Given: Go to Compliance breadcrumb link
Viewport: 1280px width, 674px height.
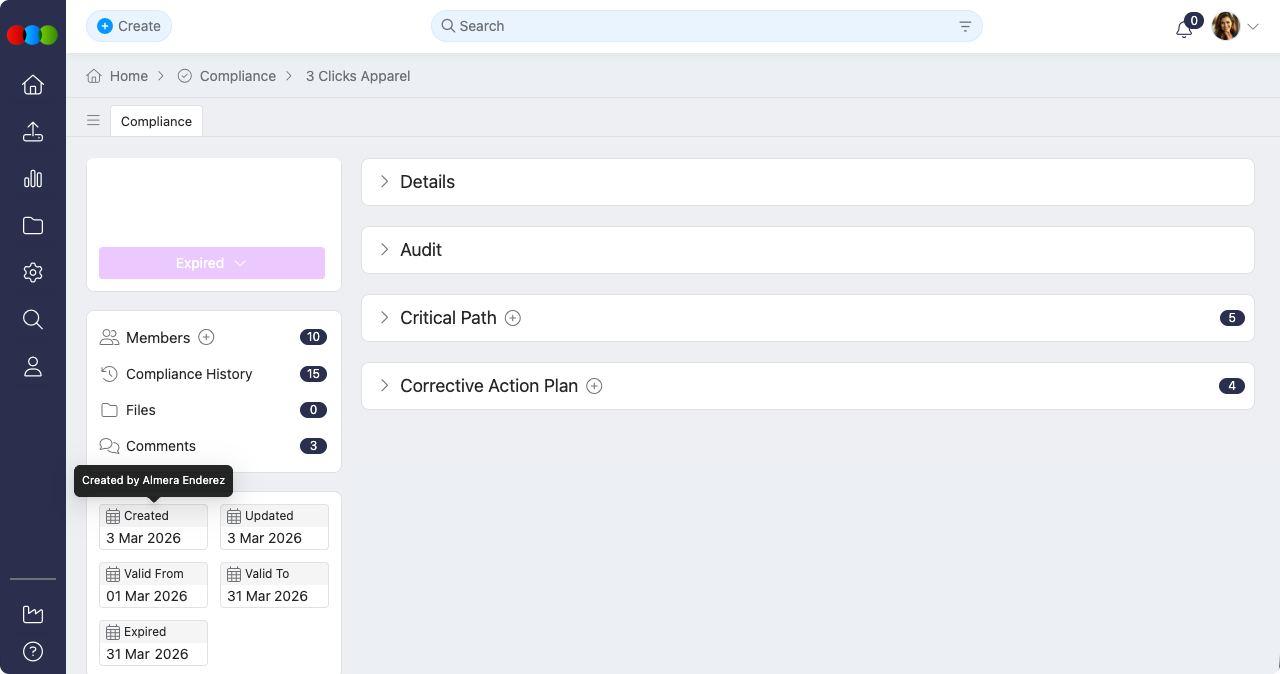Looking at the screenshot, I should 237,76.
